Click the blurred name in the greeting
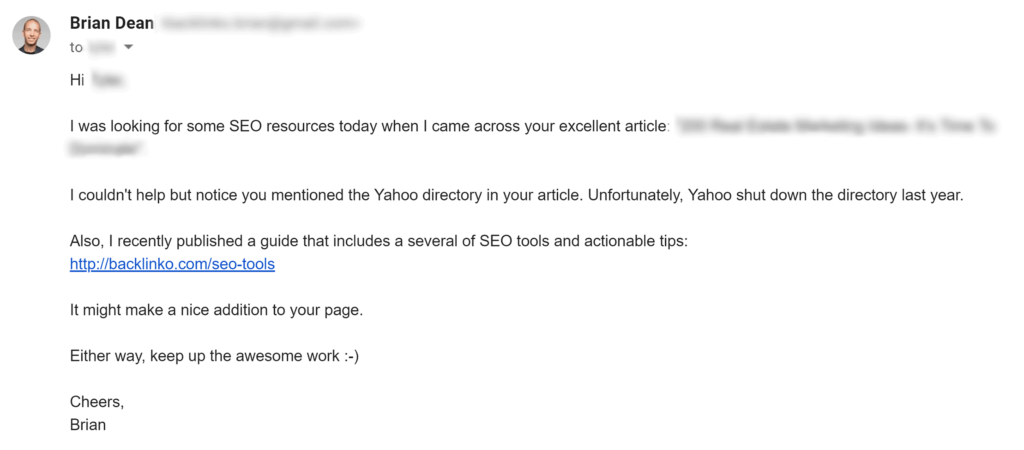Screen dimensions: 1024x450 109,80
